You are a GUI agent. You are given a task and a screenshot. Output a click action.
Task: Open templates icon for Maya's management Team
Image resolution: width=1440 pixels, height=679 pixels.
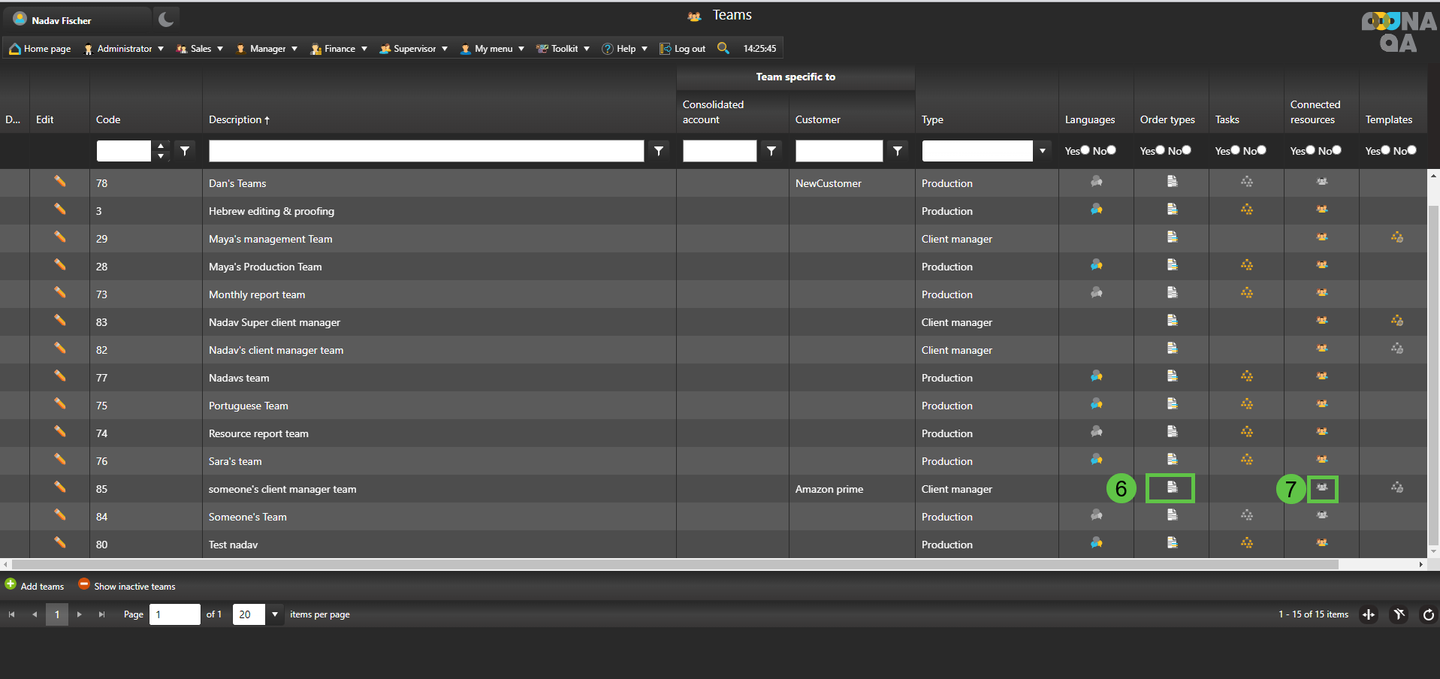[x=1397, y=238]
